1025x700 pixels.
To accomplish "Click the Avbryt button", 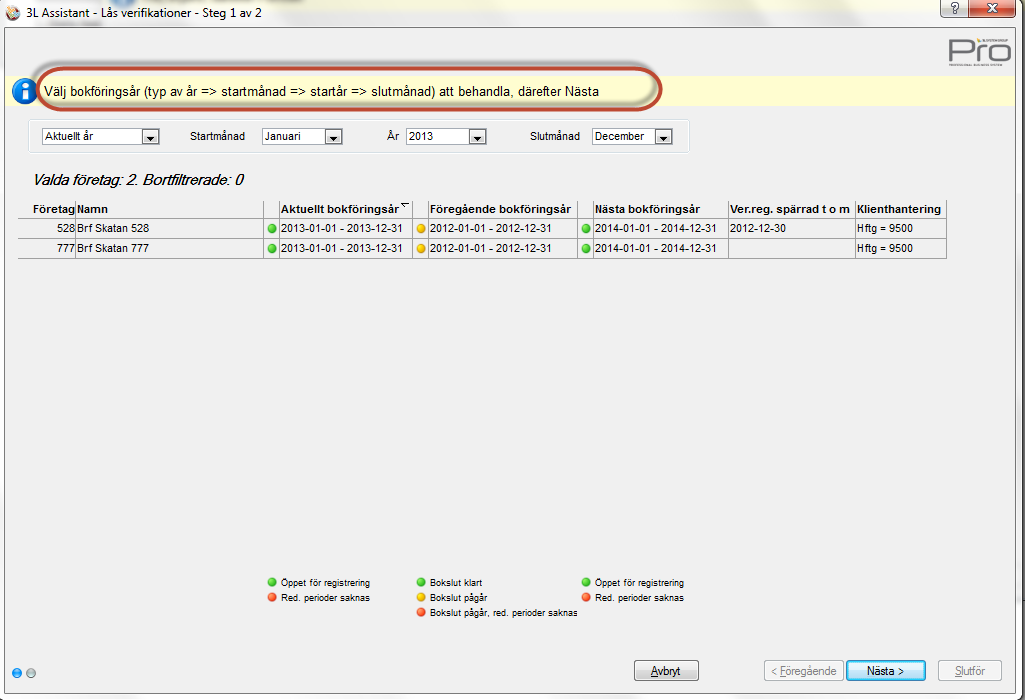I will [x=666, y=671].
